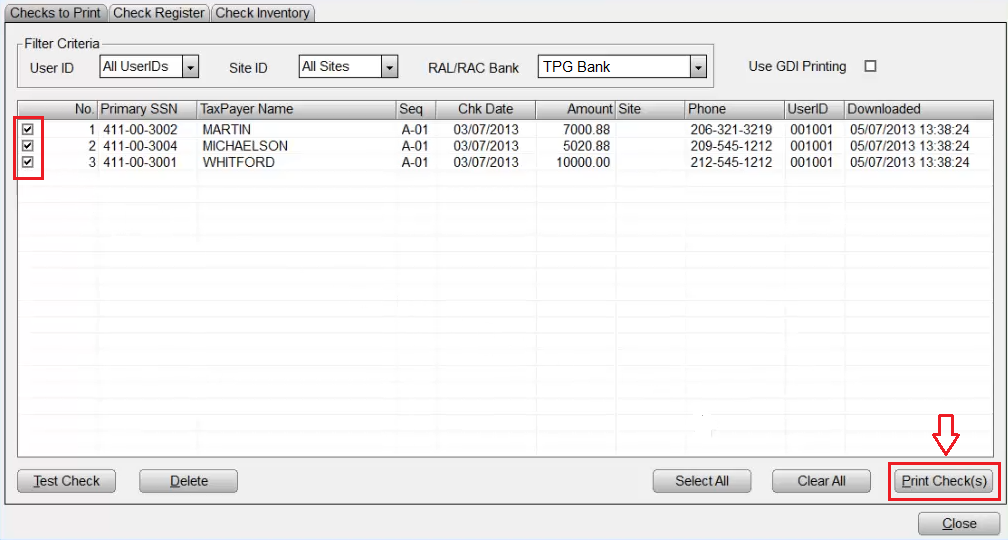
Task: Expand the Site ID dropdown
Action: [x=390, y=67]
